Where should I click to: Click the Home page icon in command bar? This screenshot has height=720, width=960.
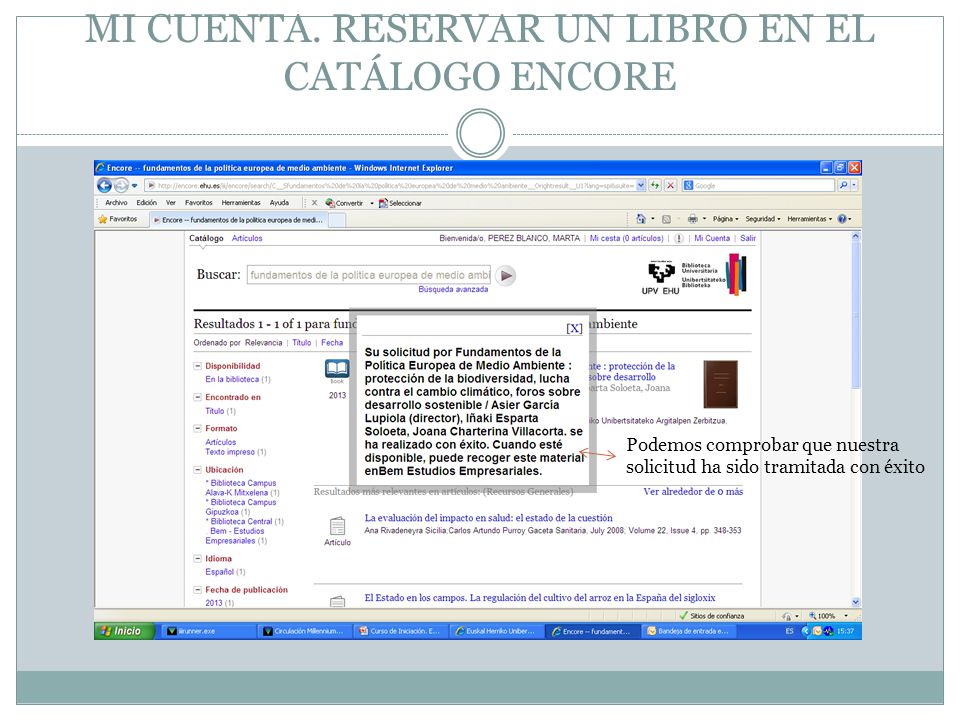click(641, 219)
